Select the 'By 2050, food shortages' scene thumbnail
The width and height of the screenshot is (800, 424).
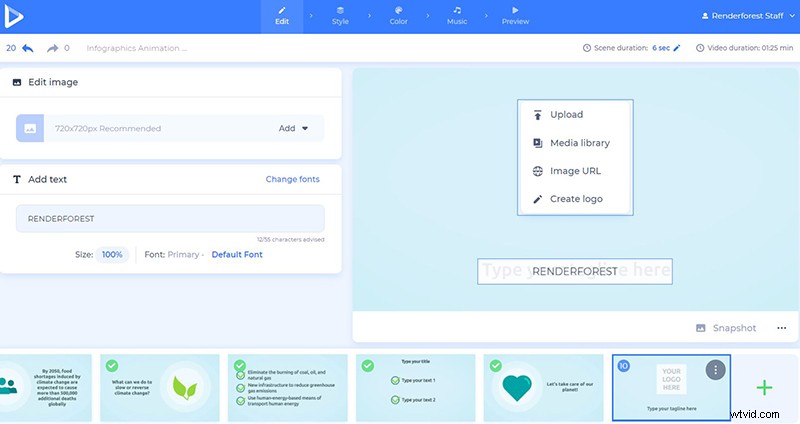click(x=46, y=388)
